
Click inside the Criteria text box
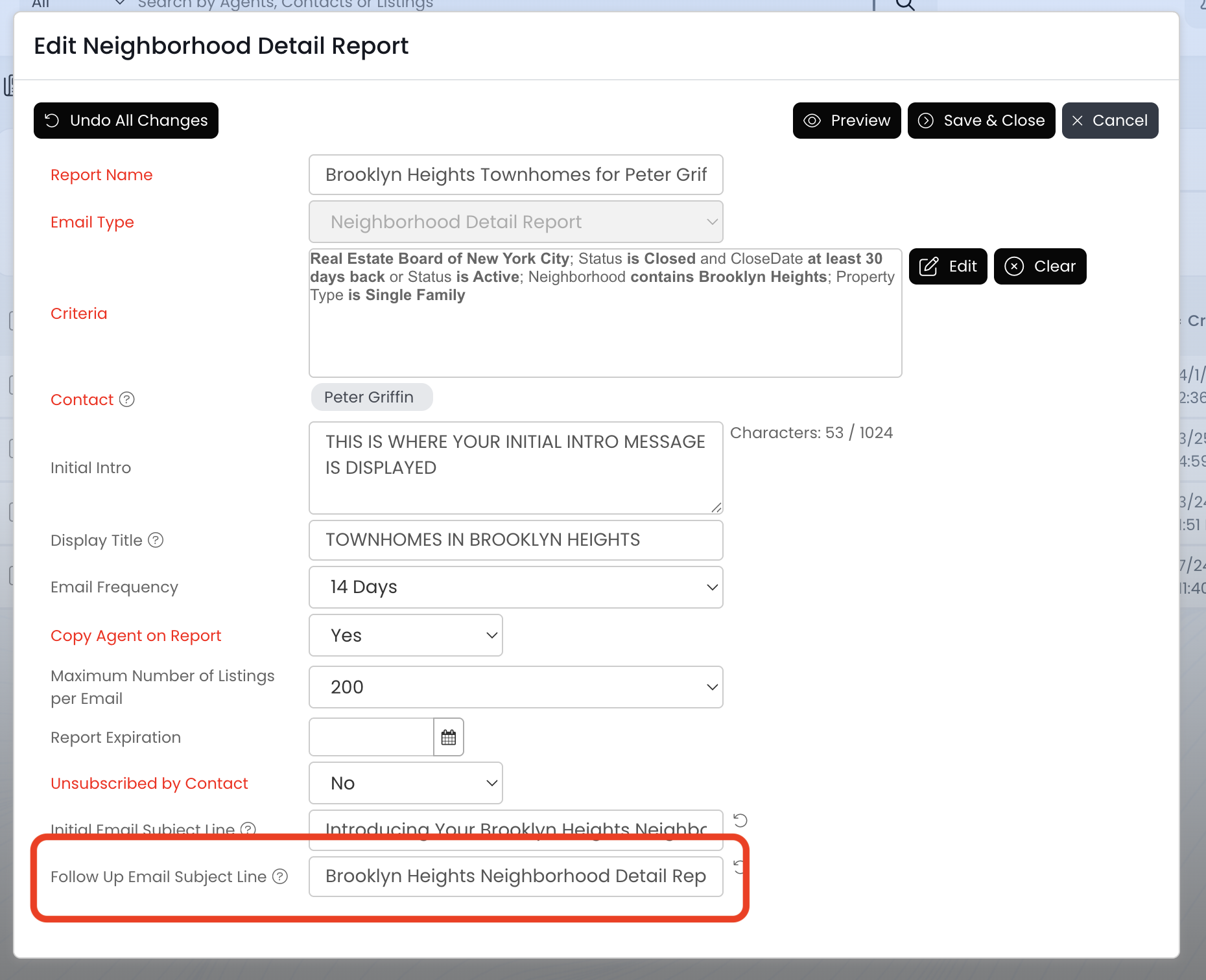click(606, 313)
